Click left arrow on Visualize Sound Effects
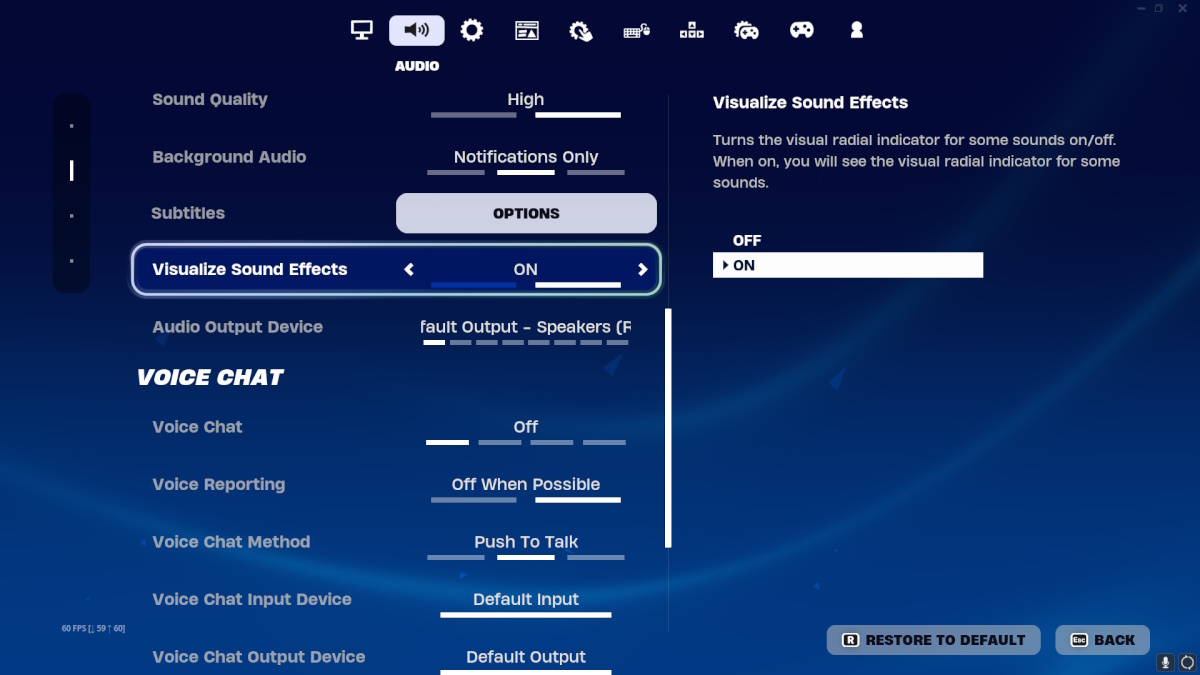This screenshot has width=1200, height=675. [408, 270]
